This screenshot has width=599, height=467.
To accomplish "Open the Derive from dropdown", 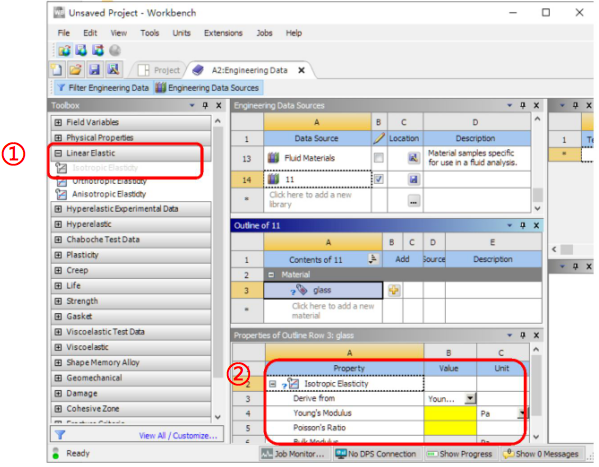I will [470, 399].
